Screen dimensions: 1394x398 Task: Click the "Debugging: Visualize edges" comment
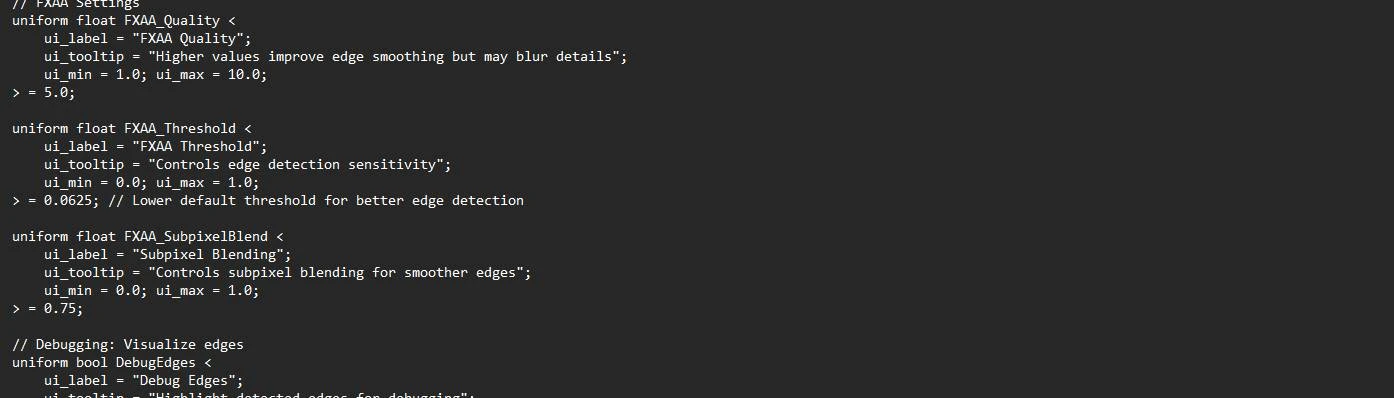point(128,344)
